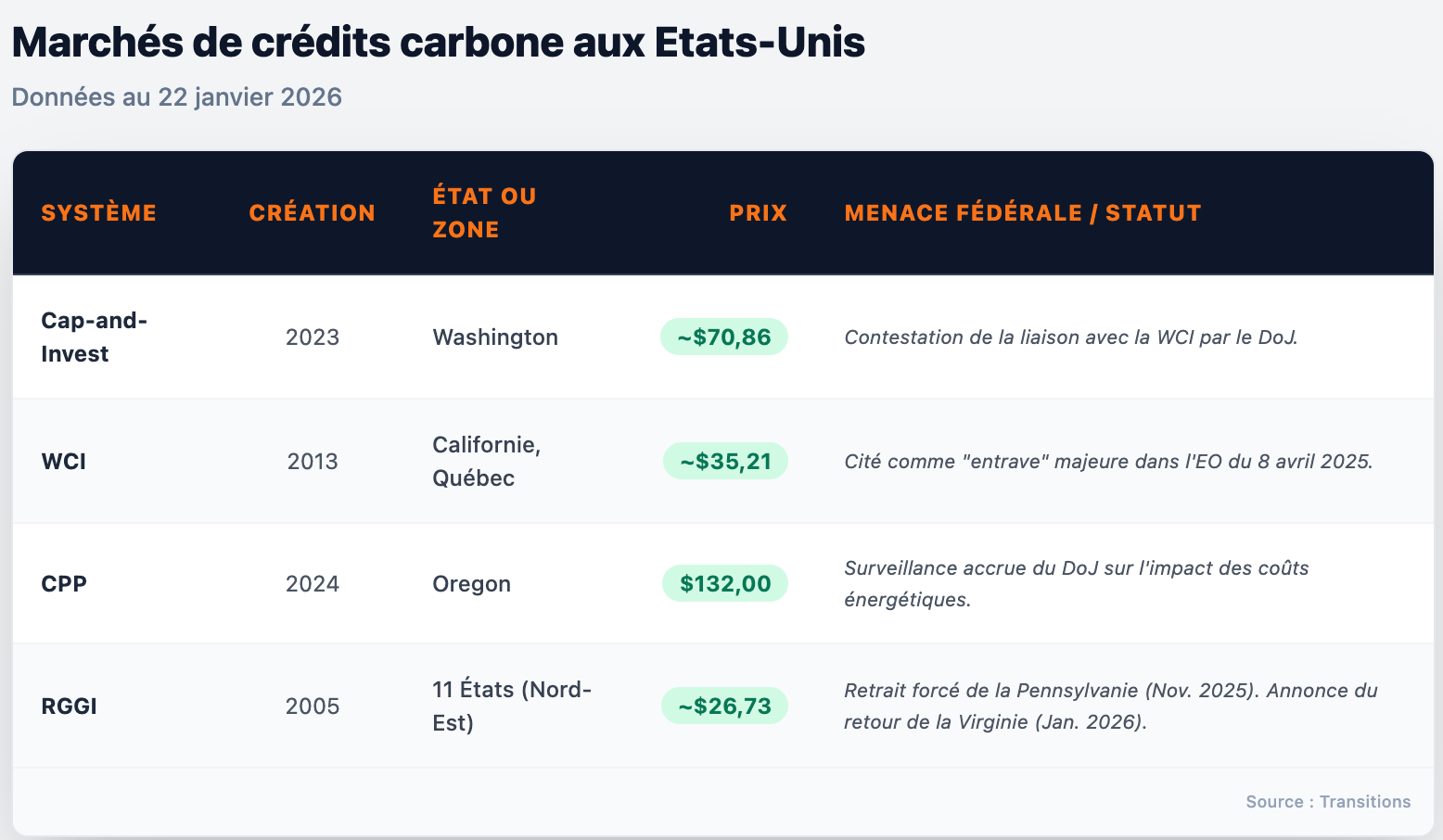The height and width of the screenshot is (840, 1443).
Task: Click the ~$26,73 price badge
Action: click(x=724, y=706)
